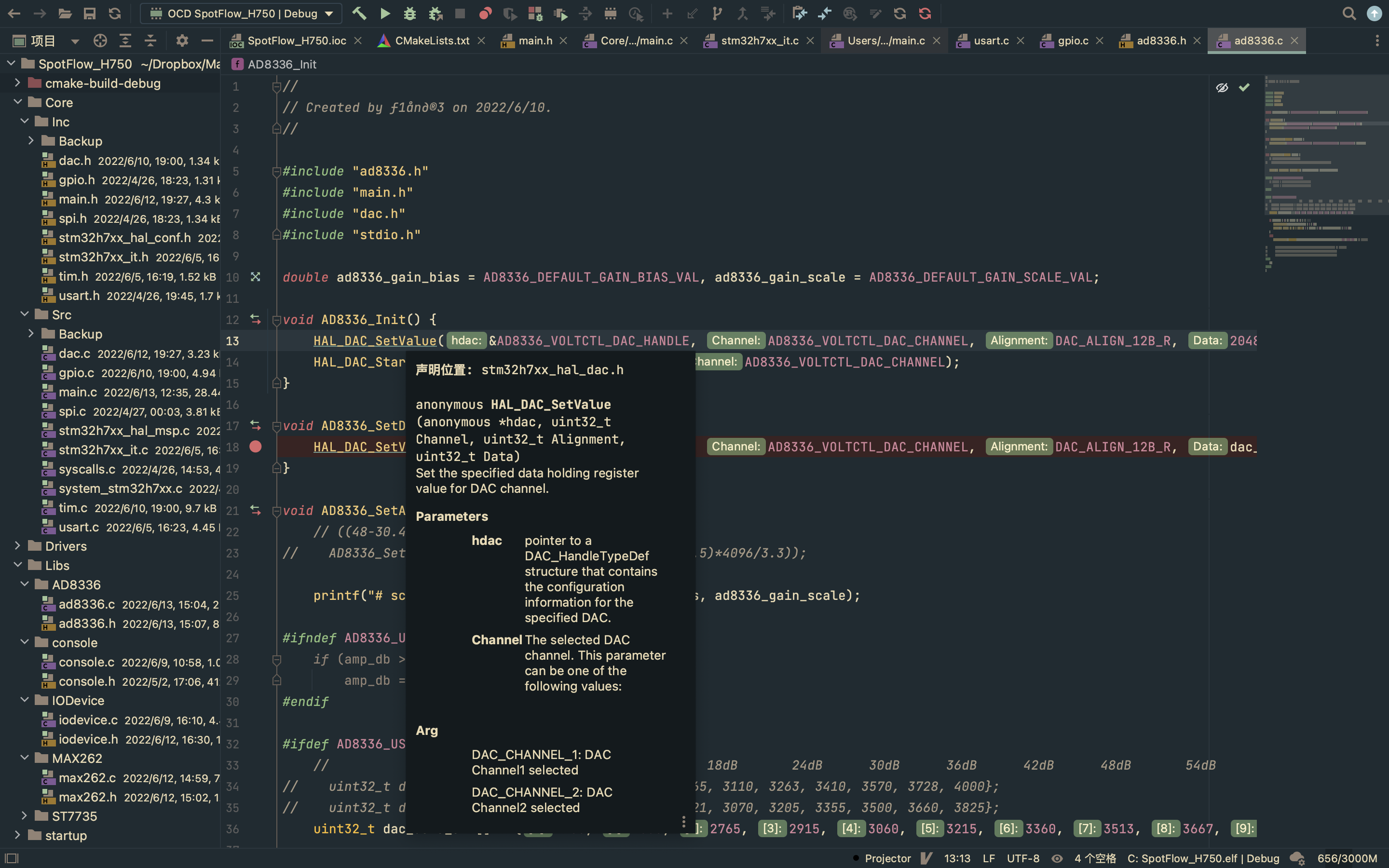
Task: Click the Open folder icon in toolbar
Action: click(x=65, y=13)
